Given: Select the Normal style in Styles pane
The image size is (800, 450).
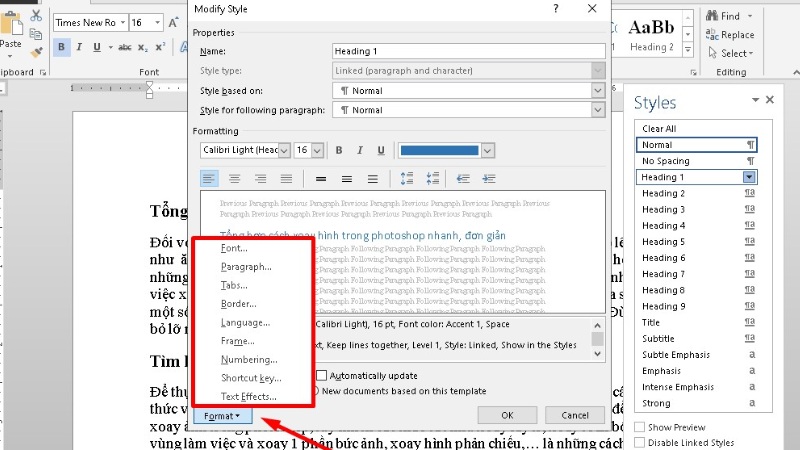Looking at the screenshot, I should point(696,145).
